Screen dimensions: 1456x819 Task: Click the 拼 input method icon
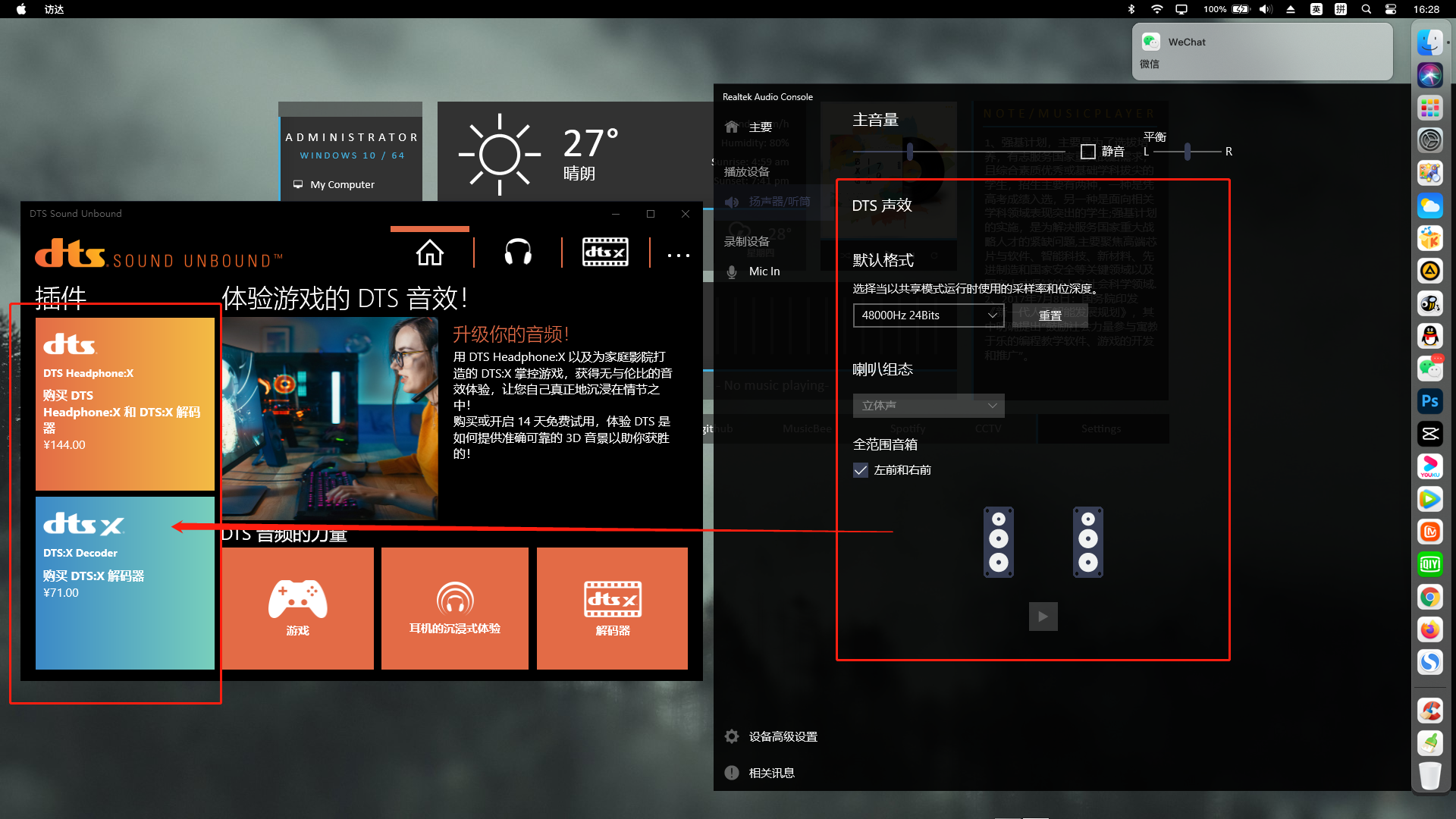pyautogui.click(x=1341, y=9)
